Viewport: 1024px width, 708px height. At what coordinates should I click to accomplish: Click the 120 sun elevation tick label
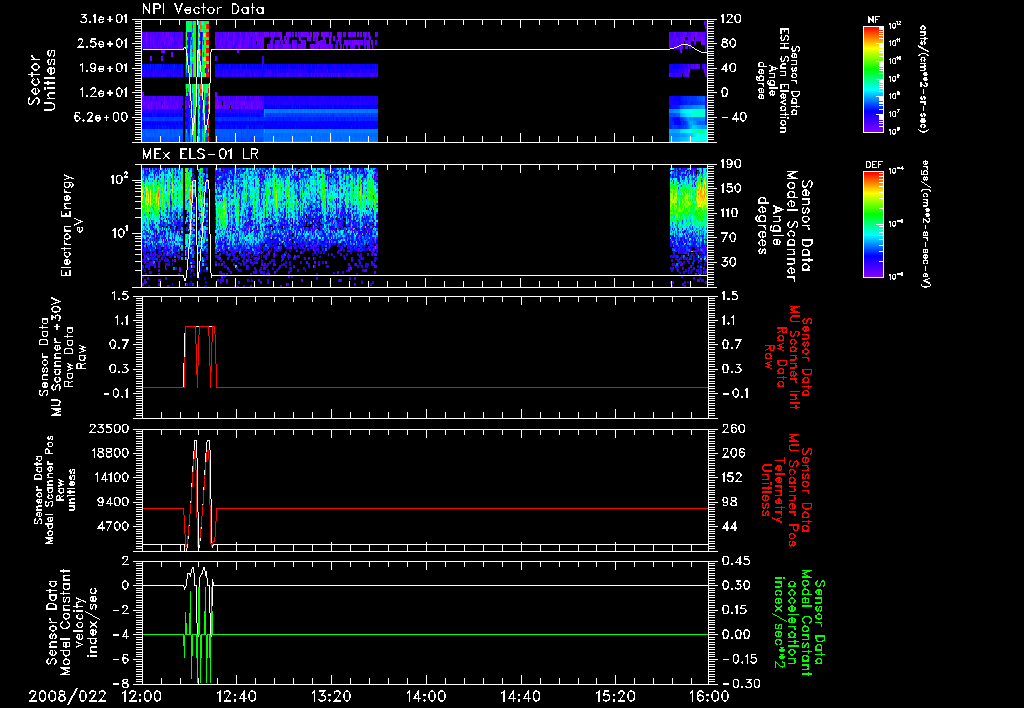coord(731,19)
